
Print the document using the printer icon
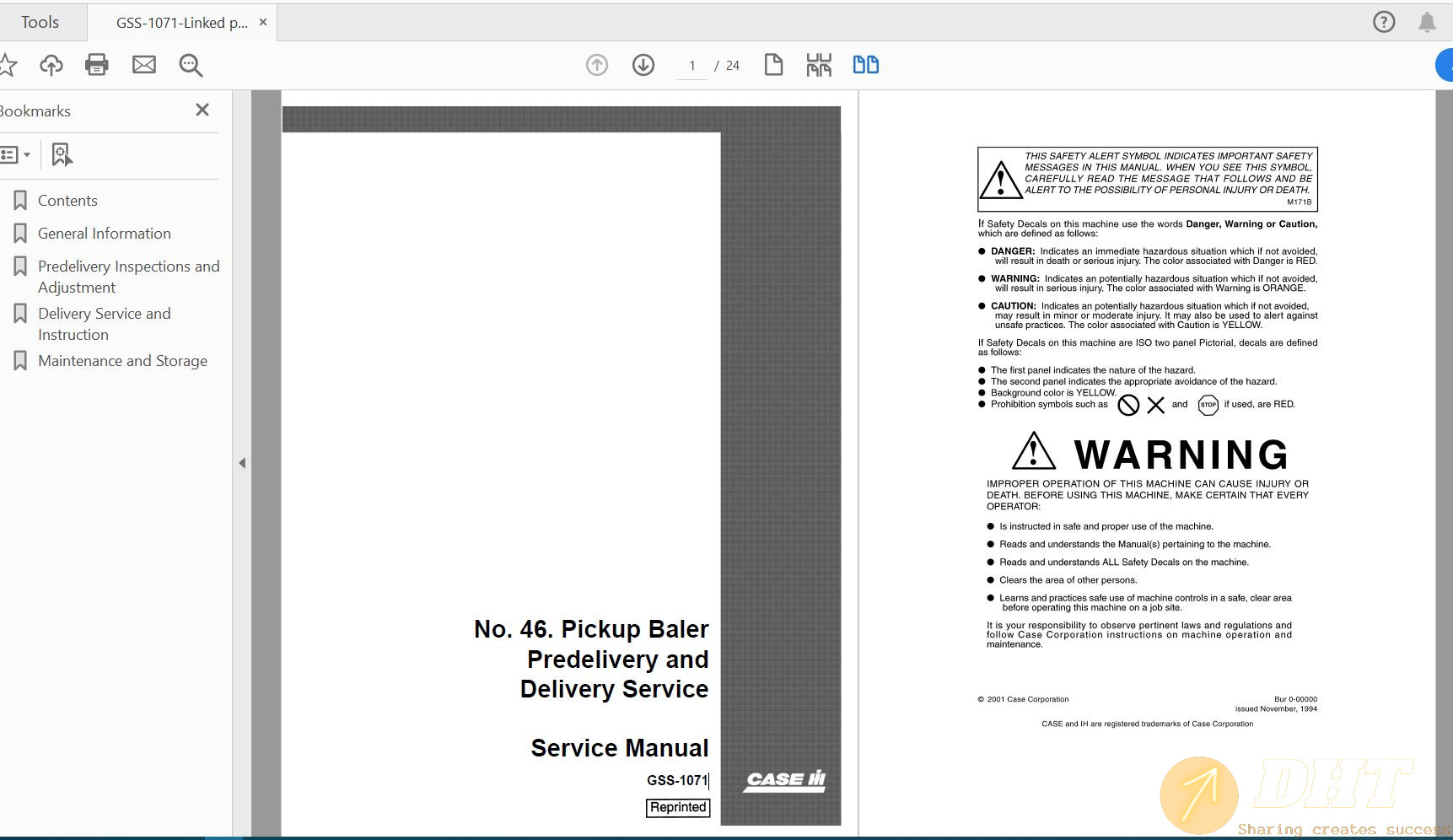pyautogui.click(x=97, y=65)
